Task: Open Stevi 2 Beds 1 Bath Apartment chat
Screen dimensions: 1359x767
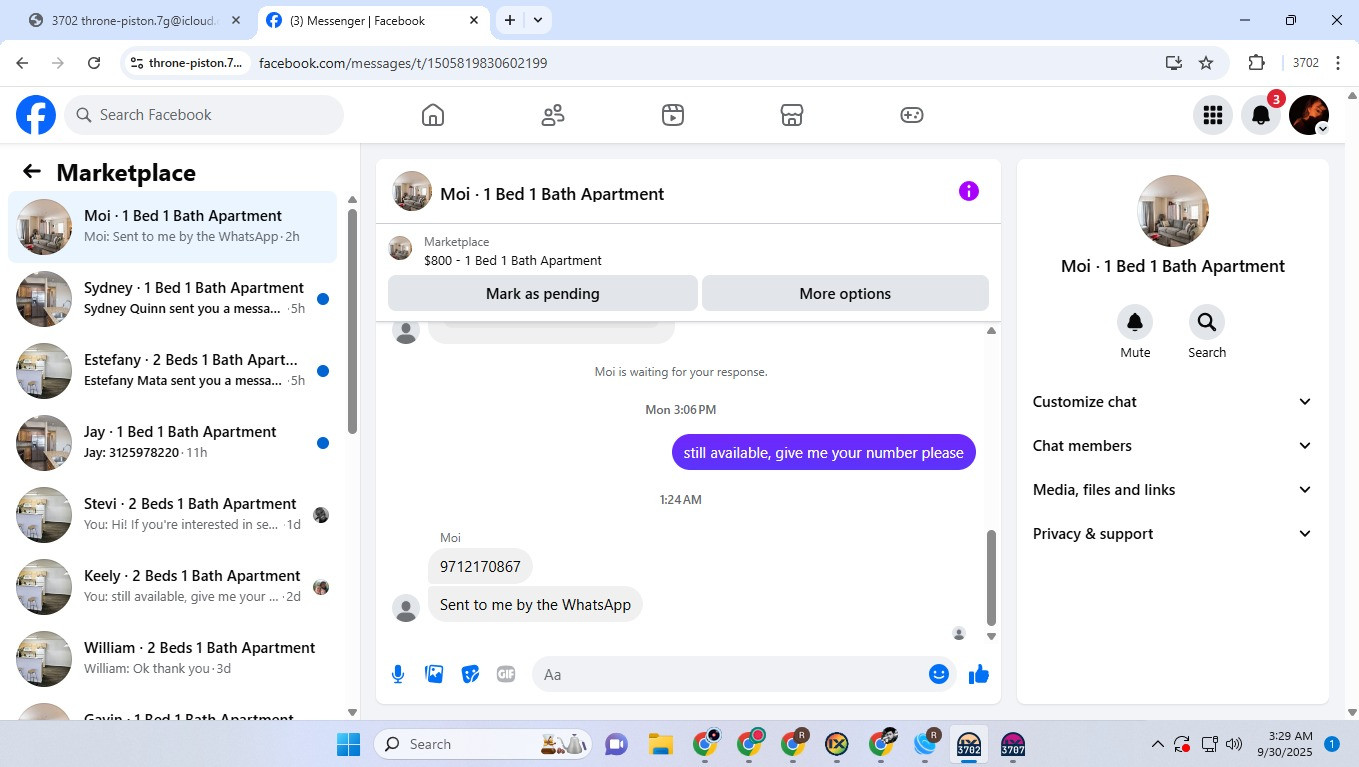Action: point(172,515)
